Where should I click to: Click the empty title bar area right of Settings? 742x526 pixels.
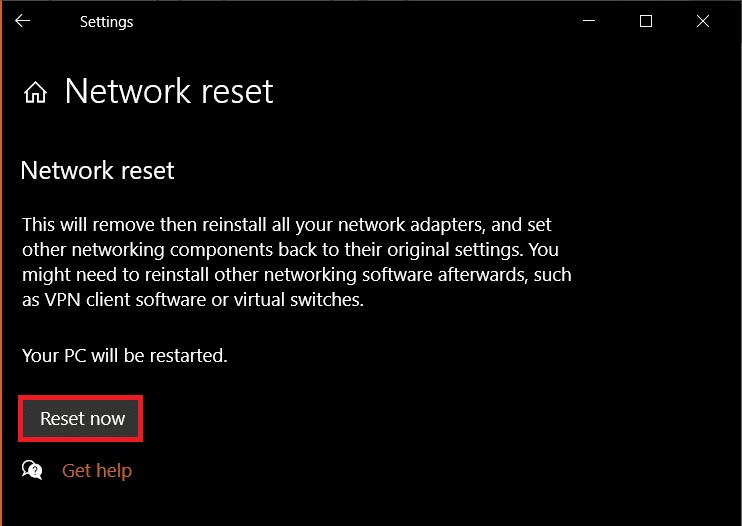pyautogui.click(x=350, y=21)
